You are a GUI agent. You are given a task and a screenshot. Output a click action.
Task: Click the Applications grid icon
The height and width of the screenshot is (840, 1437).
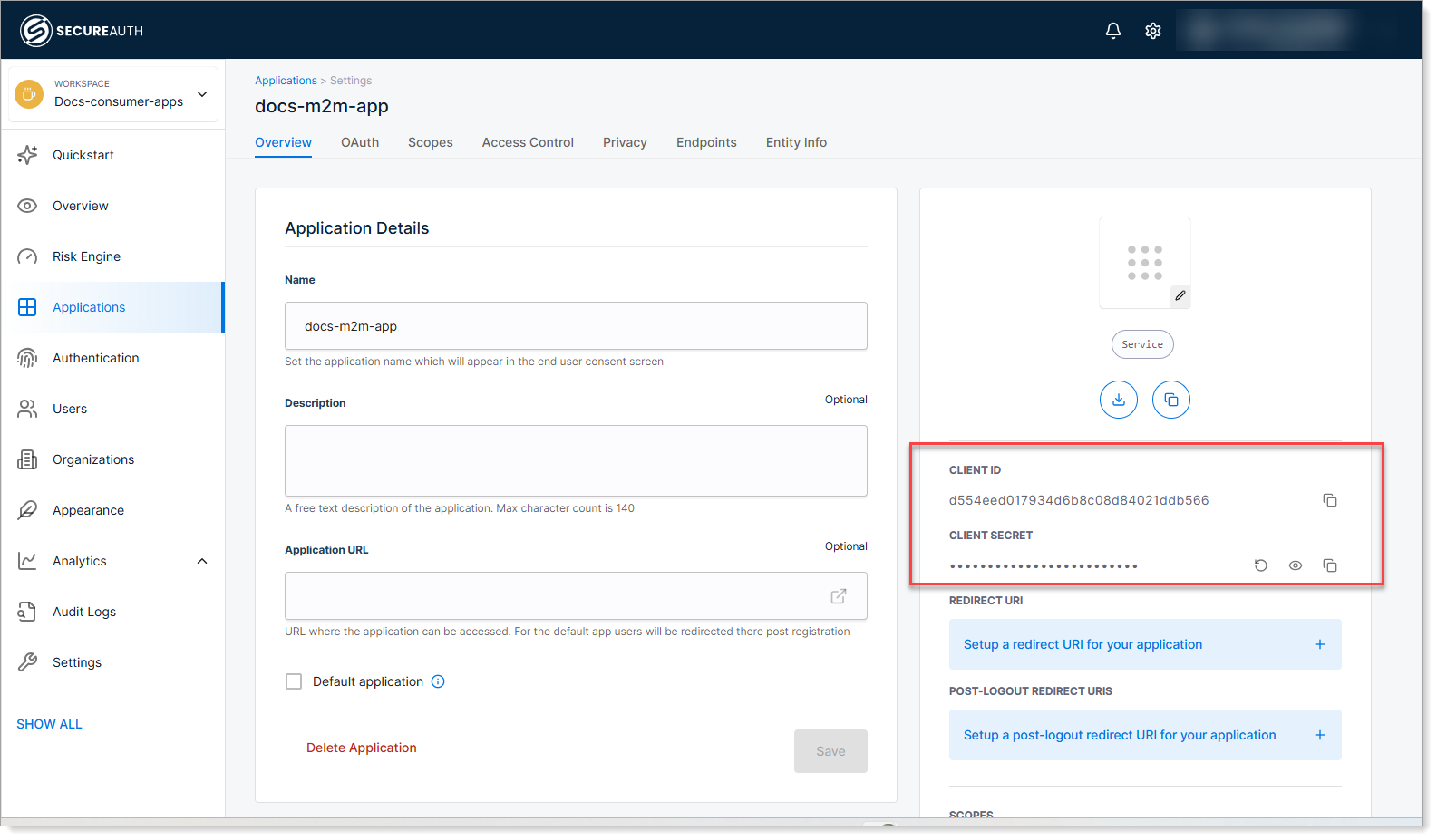27,307
